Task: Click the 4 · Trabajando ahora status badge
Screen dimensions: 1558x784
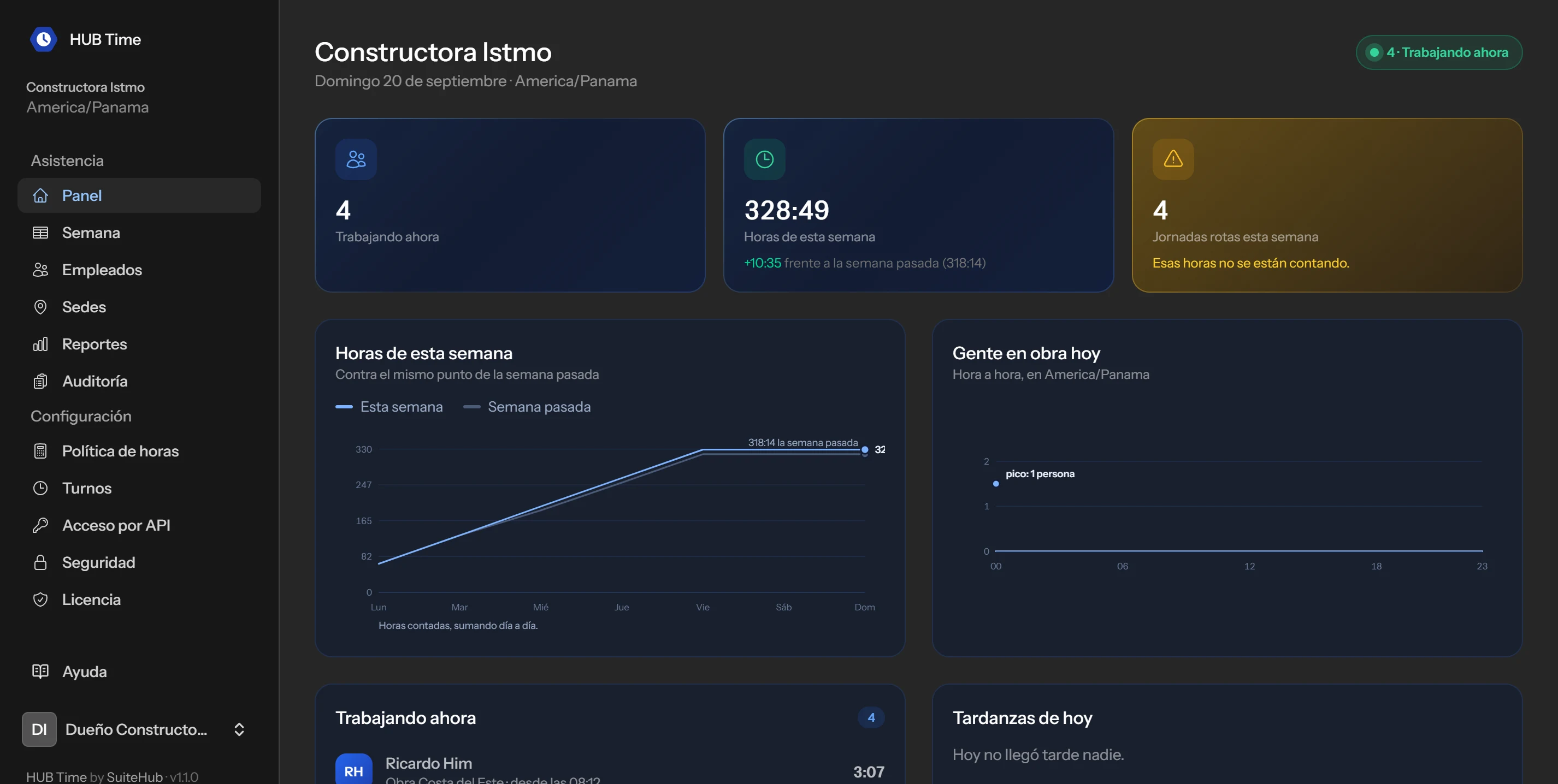Action: [x=1439, y=52]
